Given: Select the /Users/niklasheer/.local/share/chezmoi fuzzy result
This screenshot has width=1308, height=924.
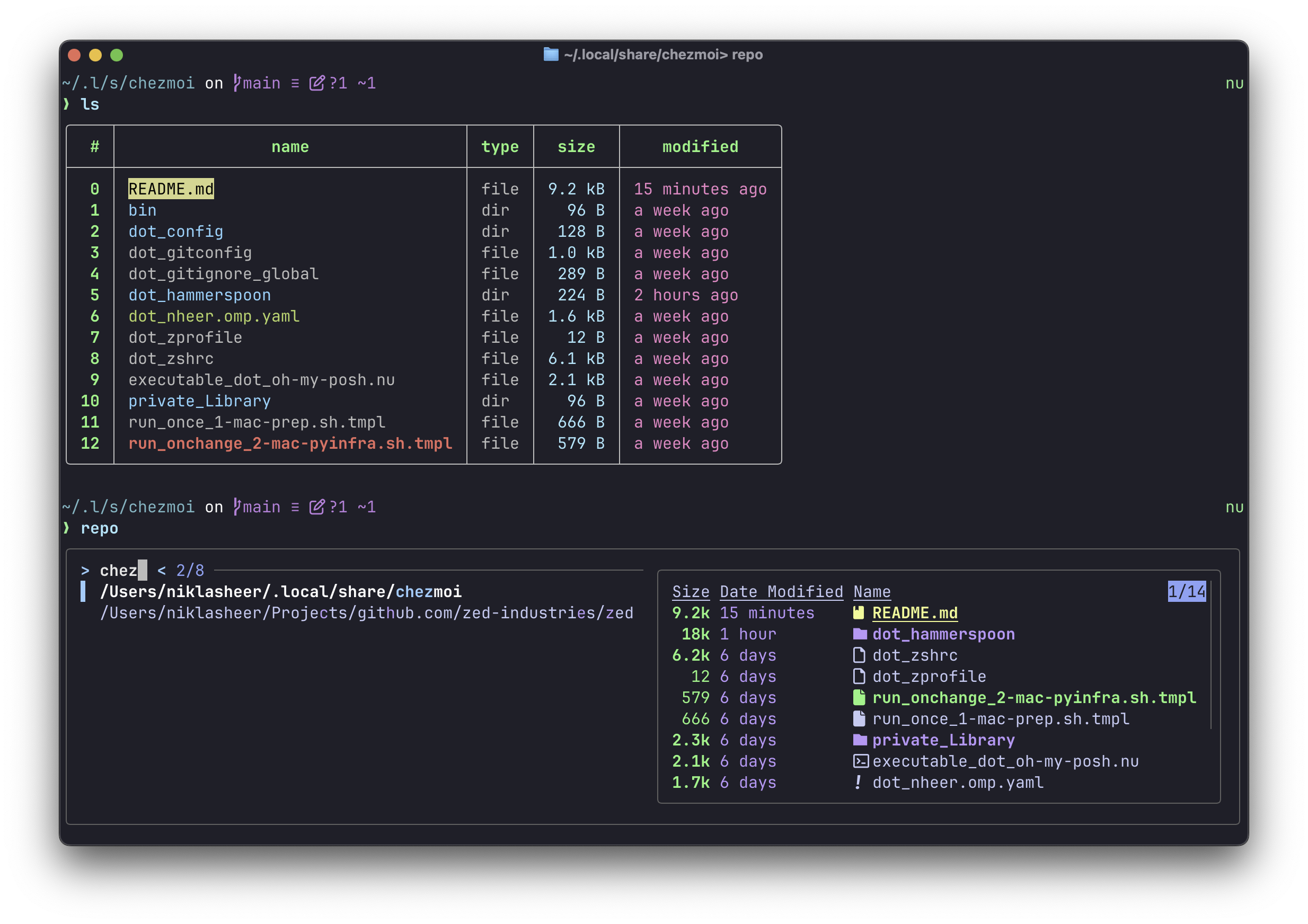Looking at the screenshot, I should point(281,592).
